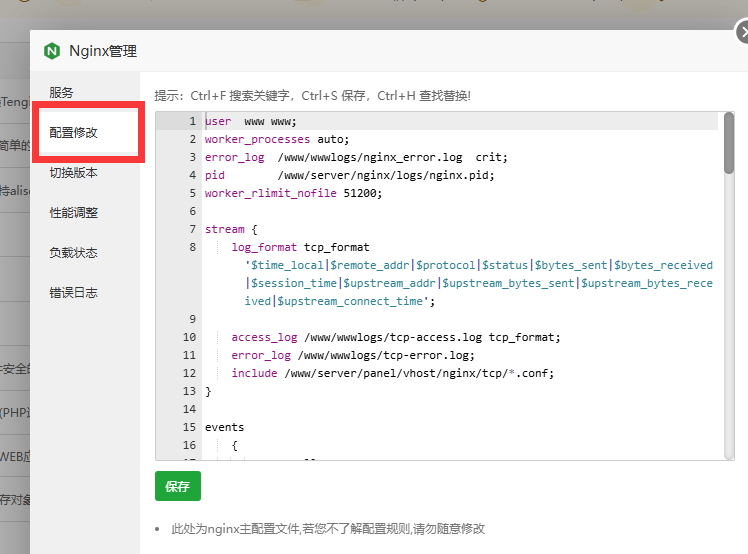Switch to the 切换版本 tab
The height and width of the screenshot is (554, 748).
(x=73, y=172)
